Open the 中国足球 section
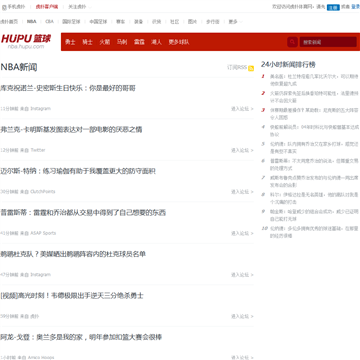The width and height of the screenshot is (360, 360). coord(98,22)
